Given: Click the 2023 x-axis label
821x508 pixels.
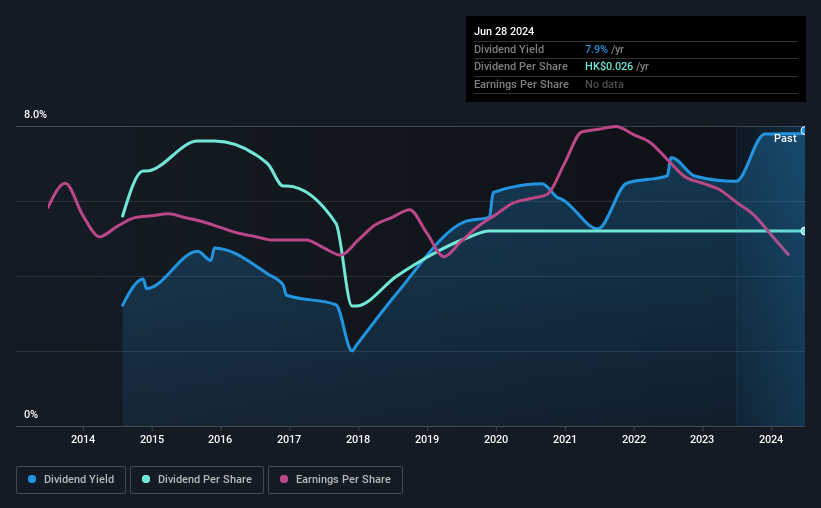Looking at the screenshot, I should (702, 439).
